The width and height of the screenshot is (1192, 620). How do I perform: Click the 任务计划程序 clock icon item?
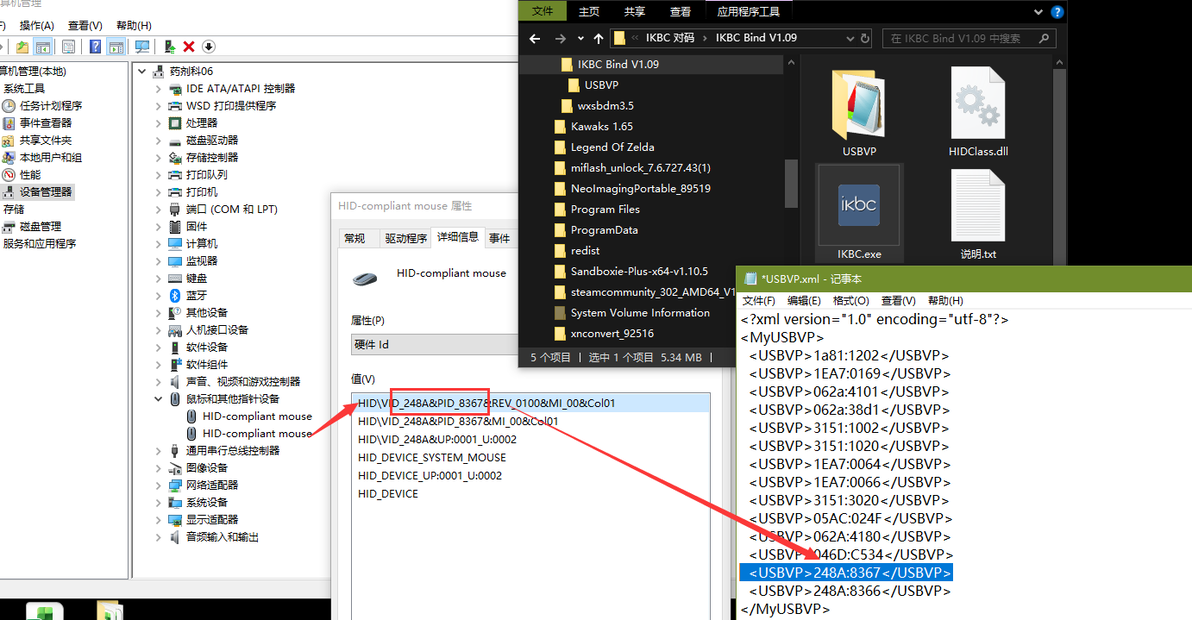tap(43, 106)
